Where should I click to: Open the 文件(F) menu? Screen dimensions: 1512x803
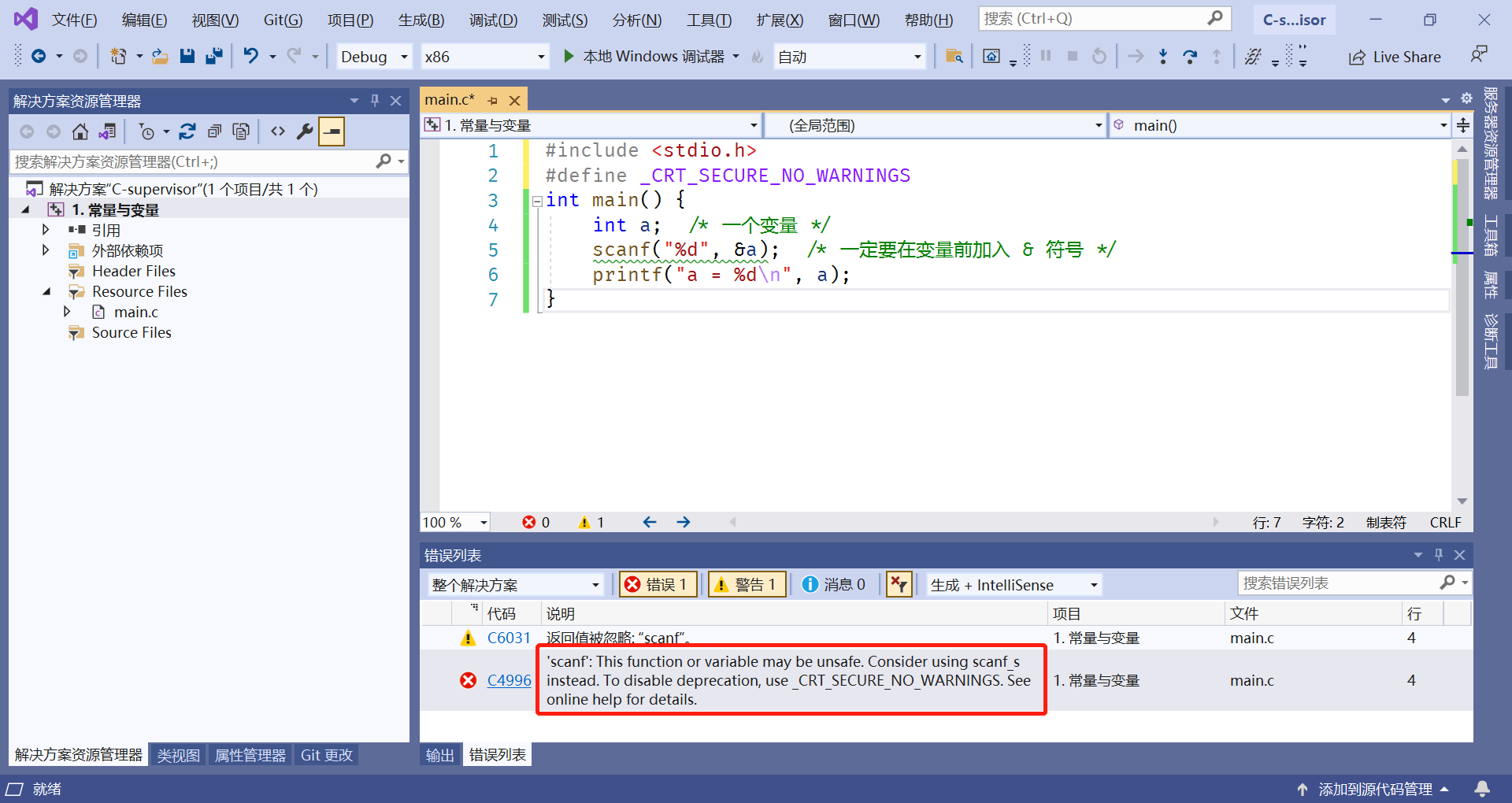(75, 20)
